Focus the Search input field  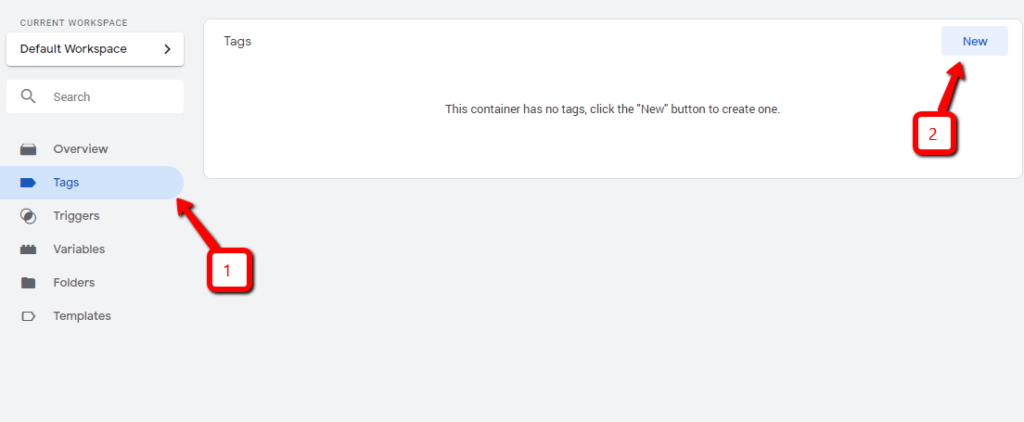click(110, 97)
